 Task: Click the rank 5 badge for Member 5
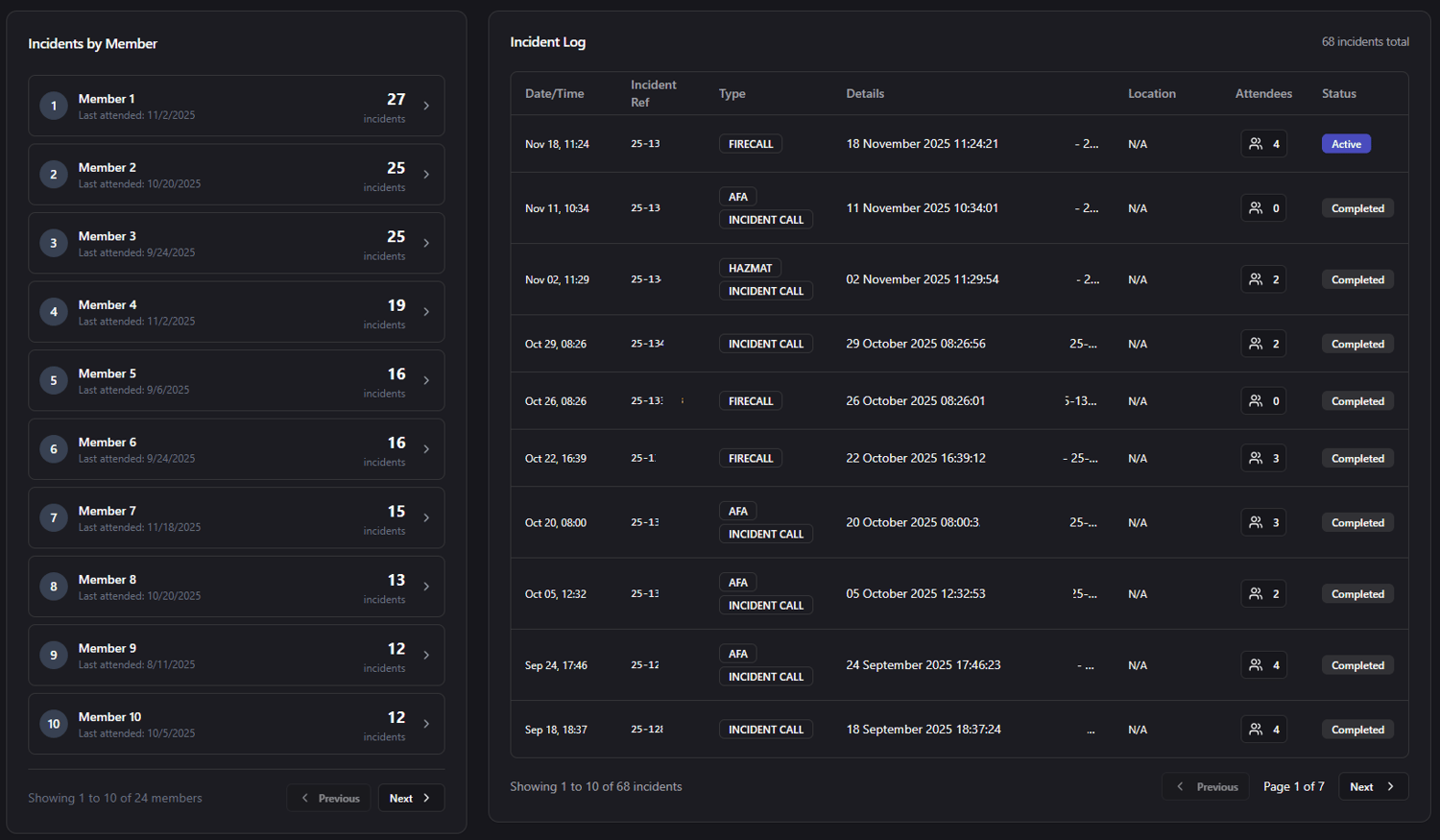(x=54, y=380)
